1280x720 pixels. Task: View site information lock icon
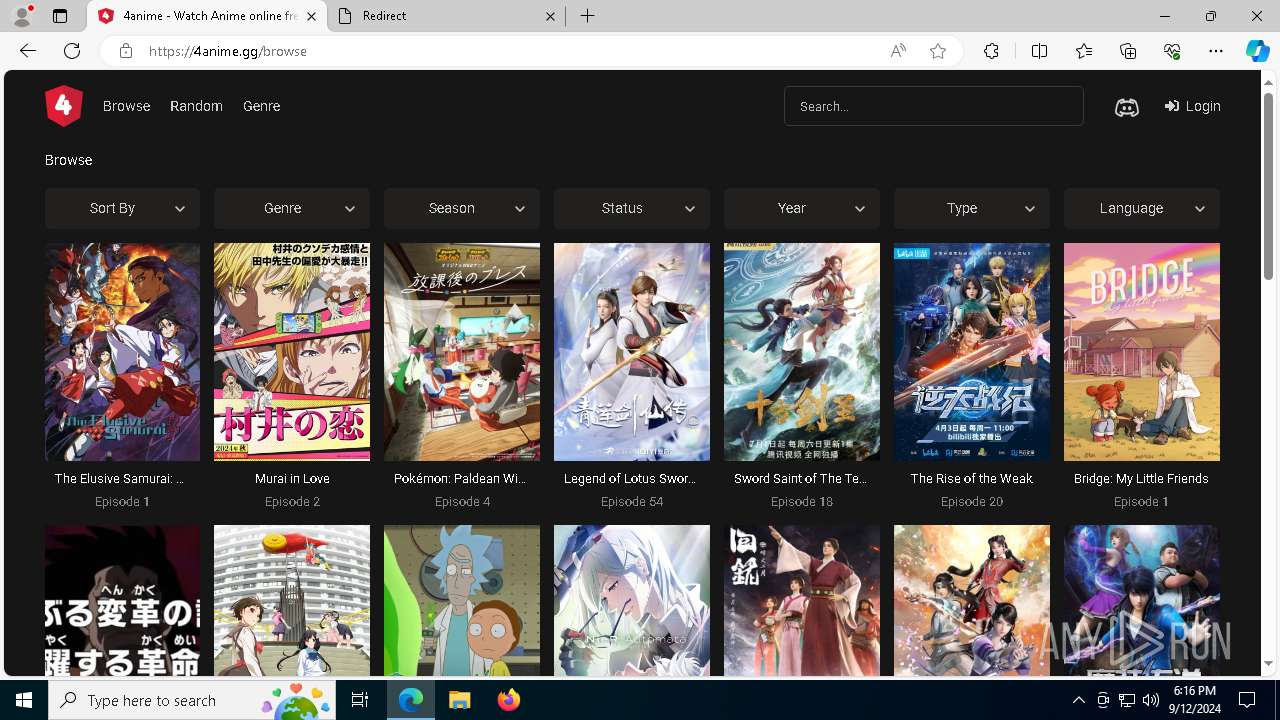pyautogui.click(x=126, y=51)
